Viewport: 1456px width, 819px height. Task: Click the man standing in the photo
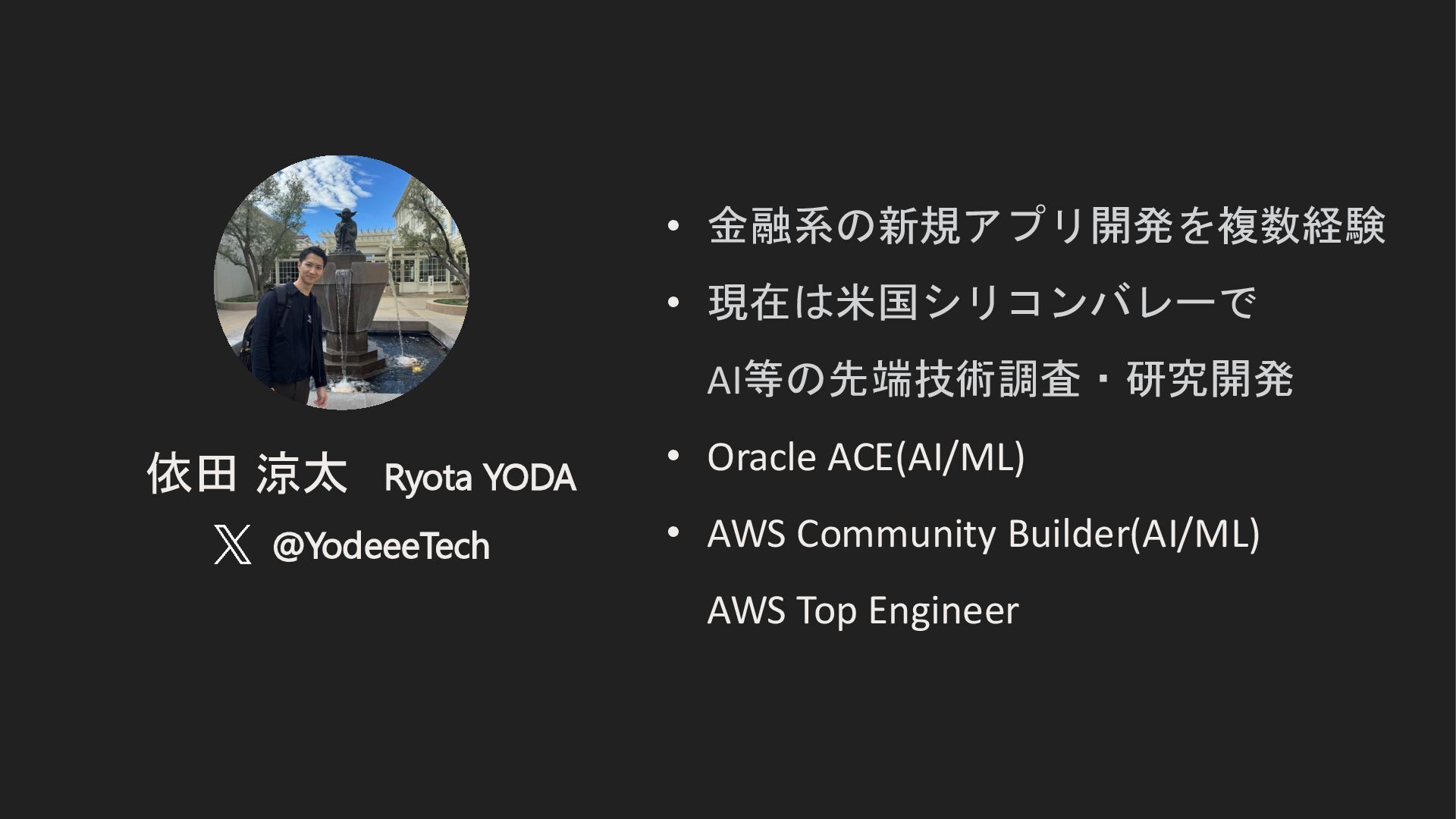point(289,326)
